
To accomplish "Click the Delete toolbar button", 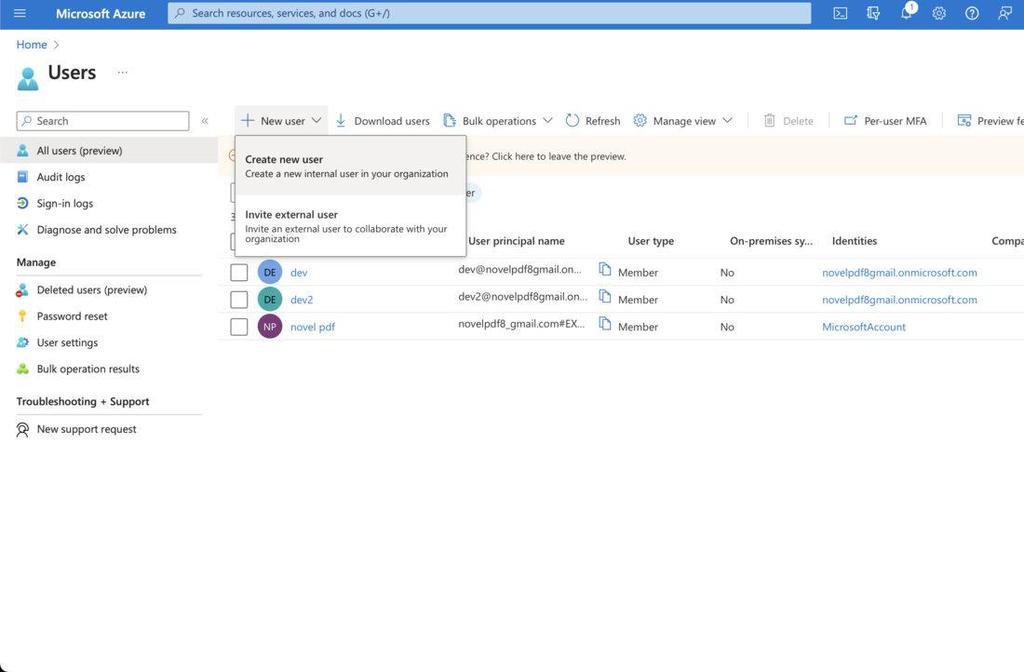I will 788,121.
